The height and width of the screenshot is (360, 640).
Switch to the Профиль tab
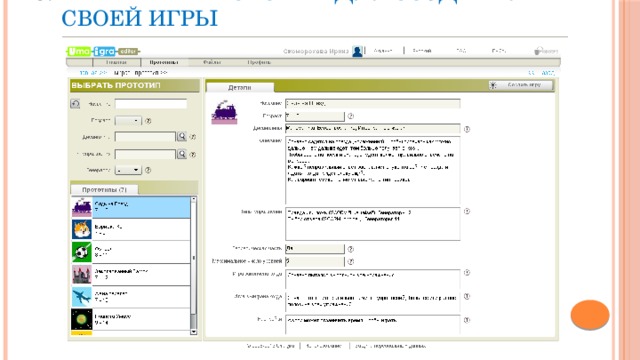pos(259,62)
